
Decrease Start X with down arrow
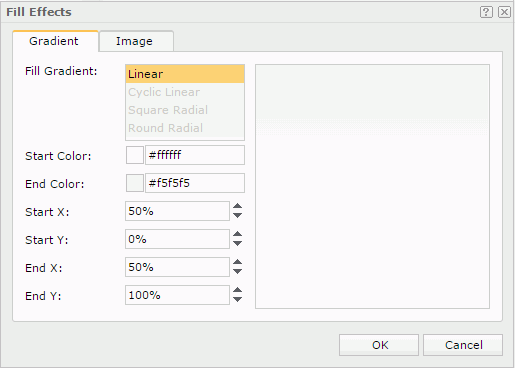(x=237, y=215)
